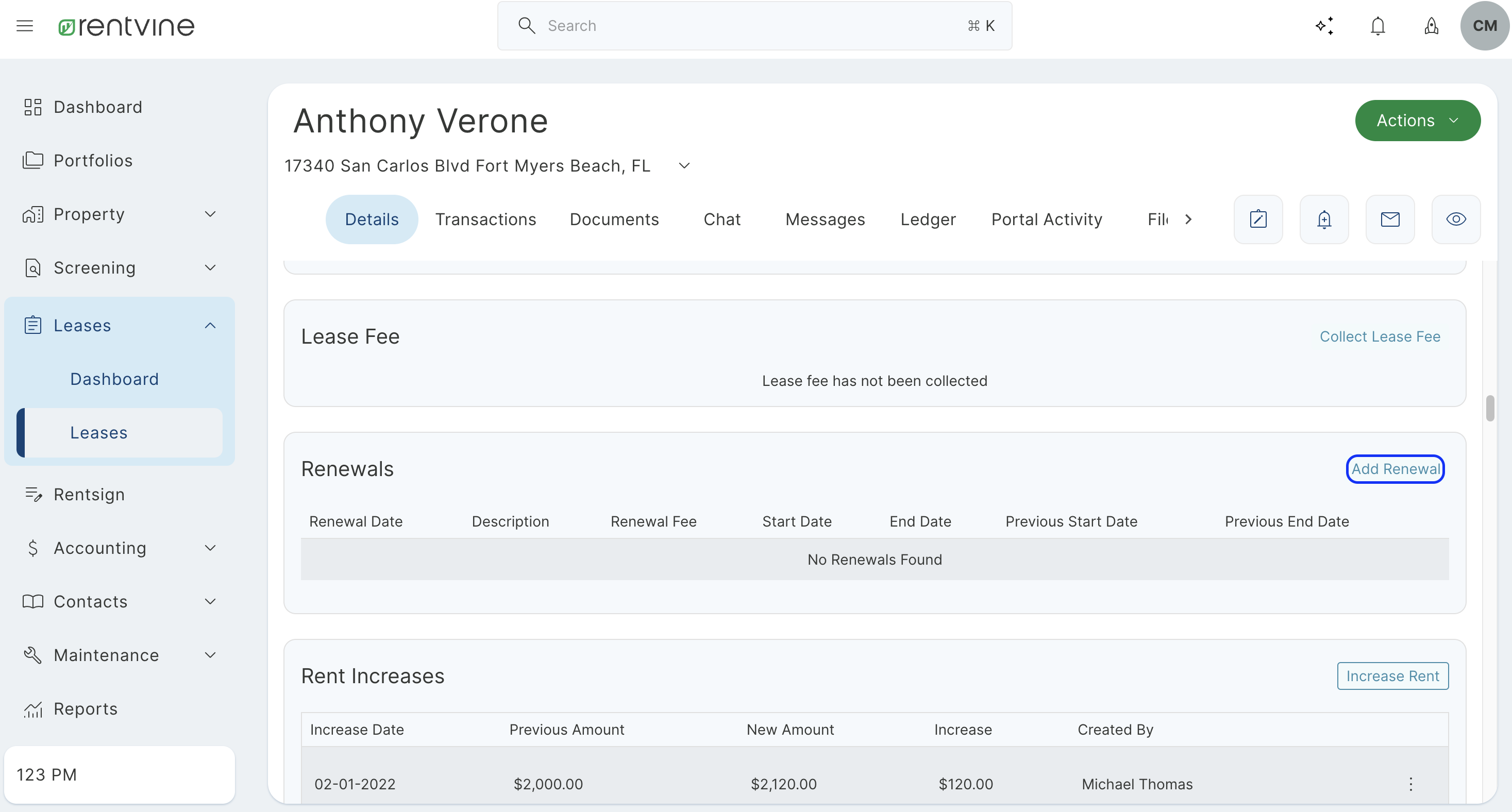Click the Dashboard grid icon in sidebar
Screen dimensions: 1512x812
(x=33, y=107)
